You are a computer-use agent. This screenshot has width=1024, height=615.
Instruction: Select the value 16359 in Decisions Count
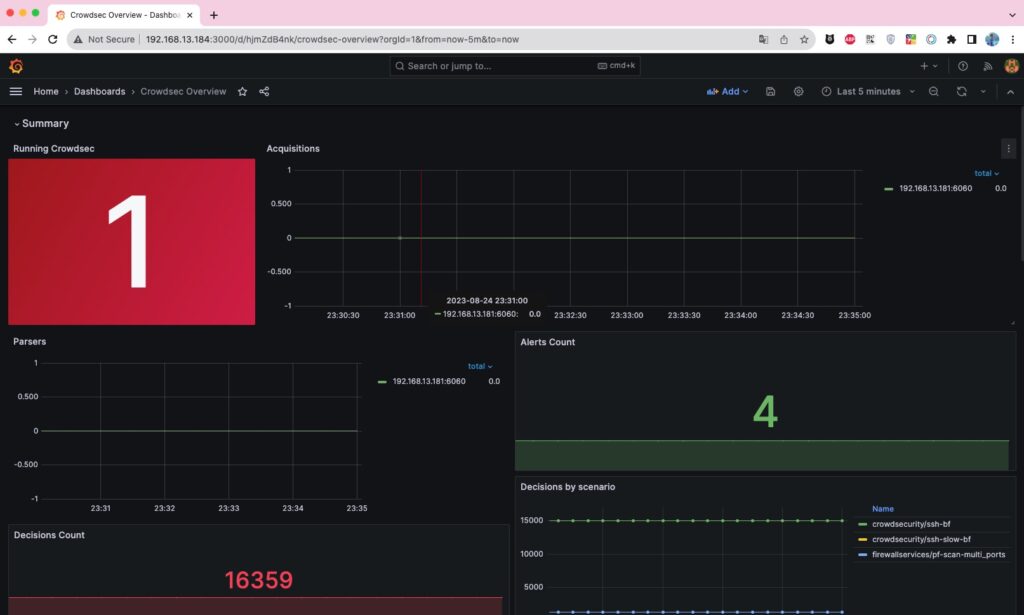coord(259,580)
